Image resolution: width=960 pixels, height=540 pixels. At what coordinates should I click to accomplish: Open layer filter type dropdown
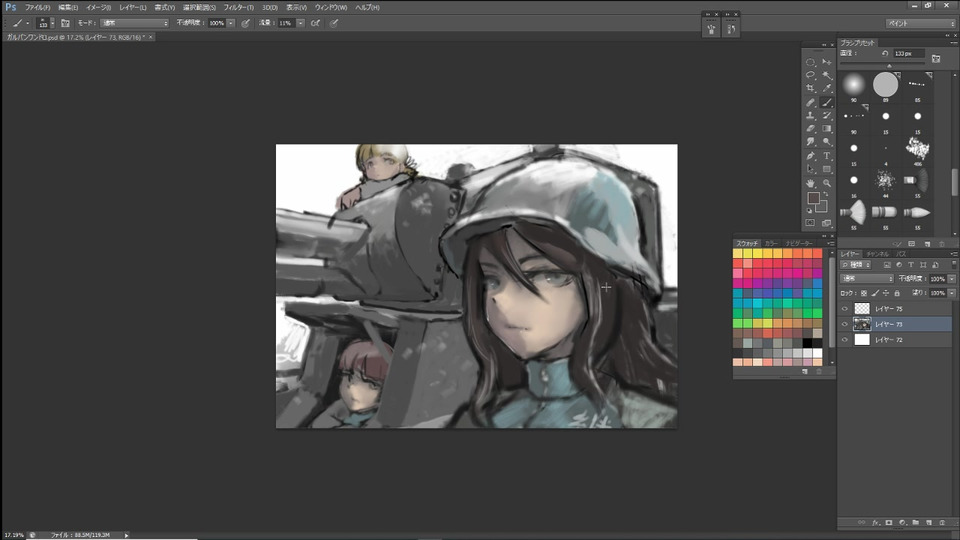click(x=855, y=264)
